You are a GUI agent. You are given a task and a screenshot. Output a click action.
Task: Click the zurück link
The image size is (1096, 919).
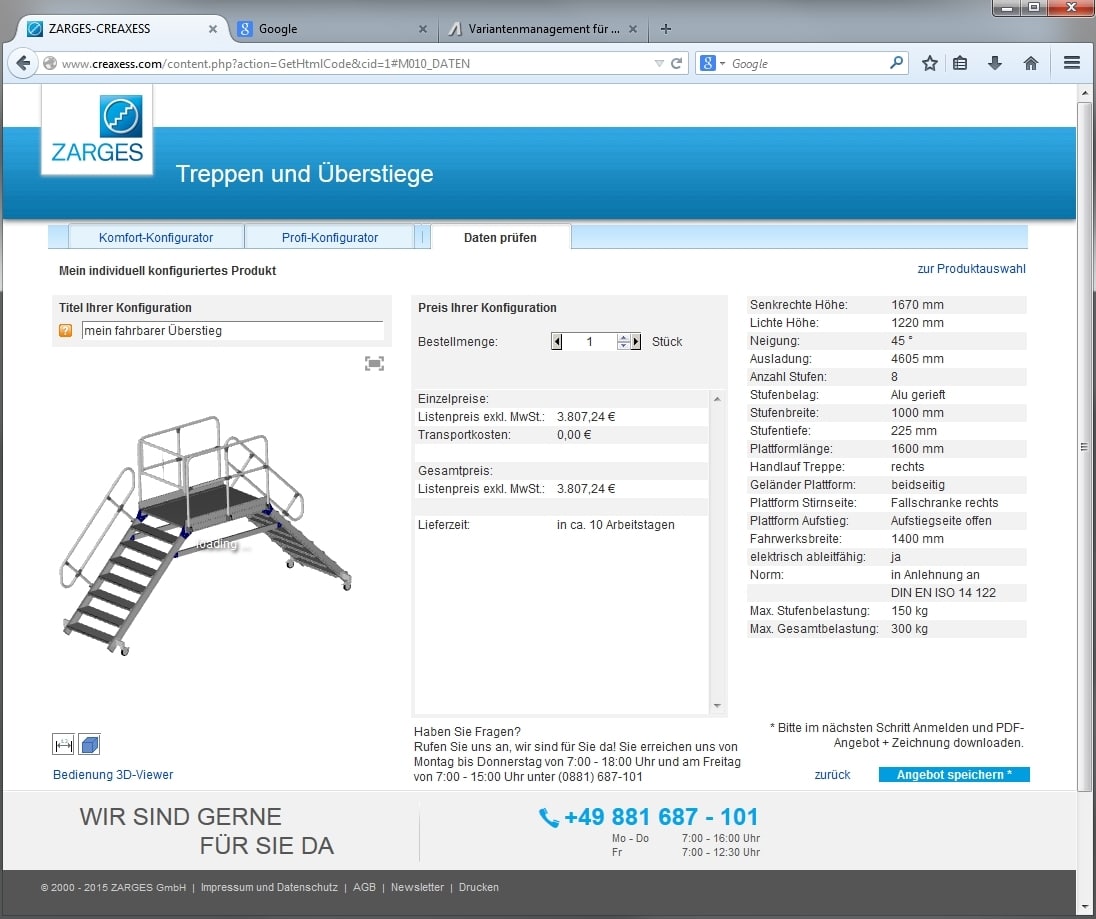point(832,775)
